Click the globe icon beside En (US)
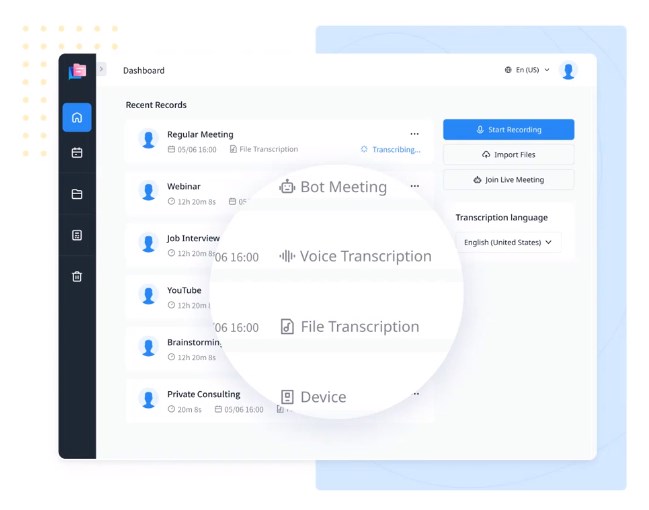This screenshot has height=510, width=649. point(508,70)
